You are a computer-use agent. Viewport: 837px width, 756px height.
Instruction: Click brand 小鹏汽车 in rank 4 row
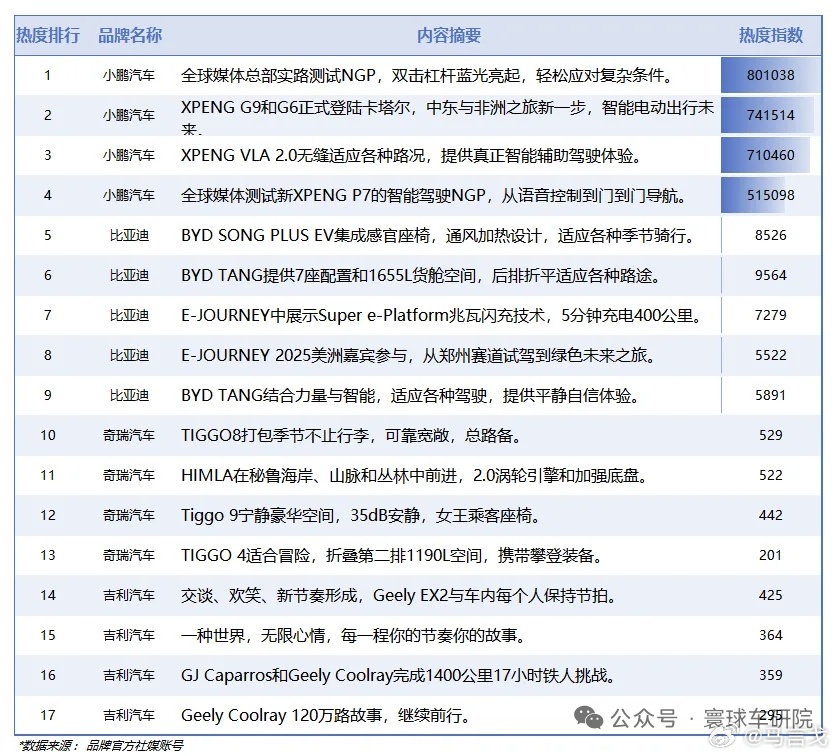[129, 195]
